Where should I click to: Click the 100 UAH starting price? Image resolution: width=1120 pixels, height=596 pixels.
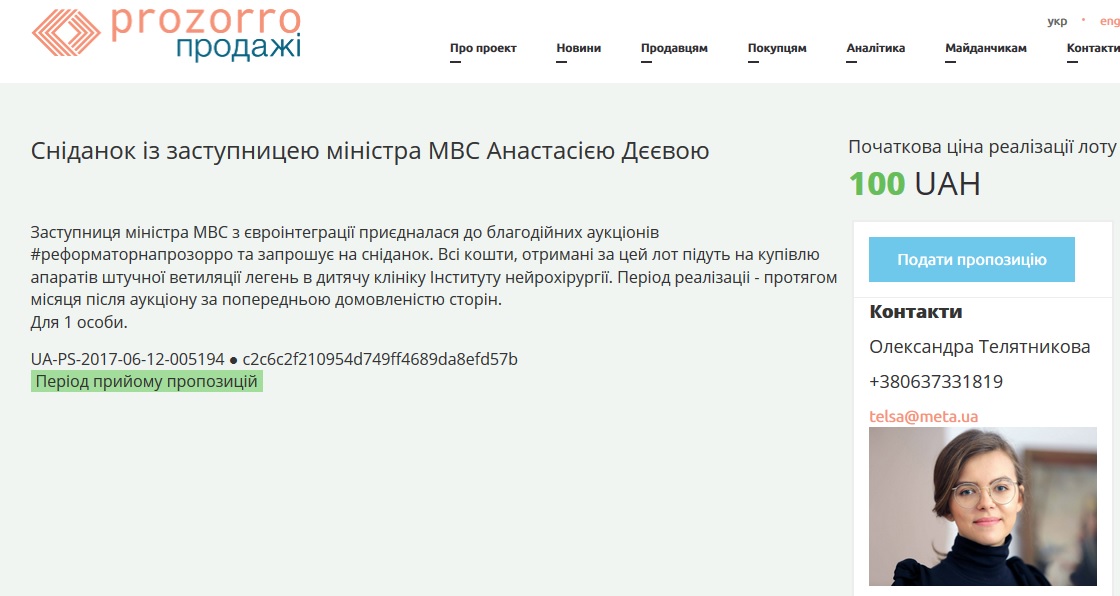[x=914, y=184]
